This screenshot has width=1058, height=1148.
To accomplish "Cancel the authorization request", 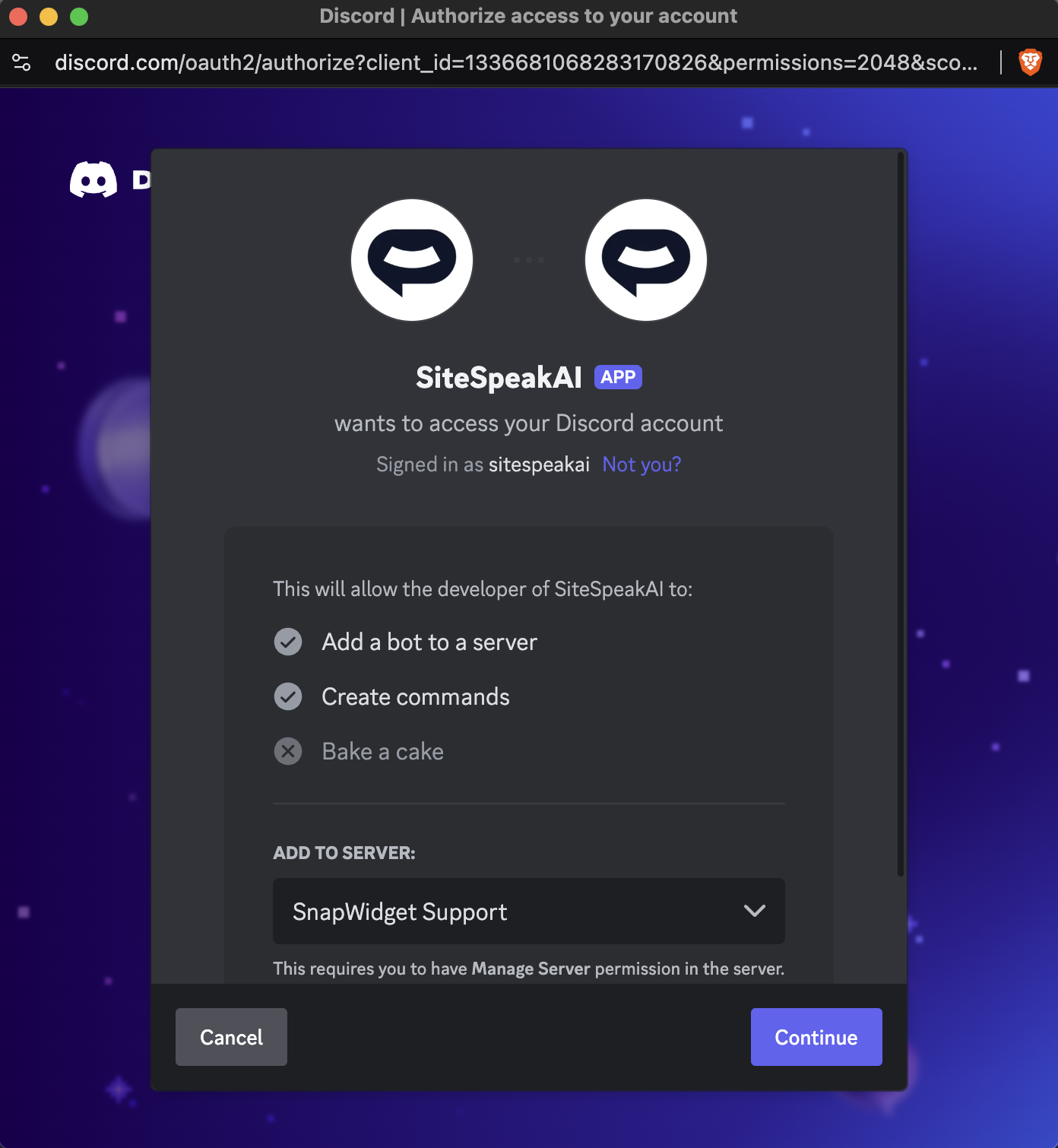I will click(231, 1037).
